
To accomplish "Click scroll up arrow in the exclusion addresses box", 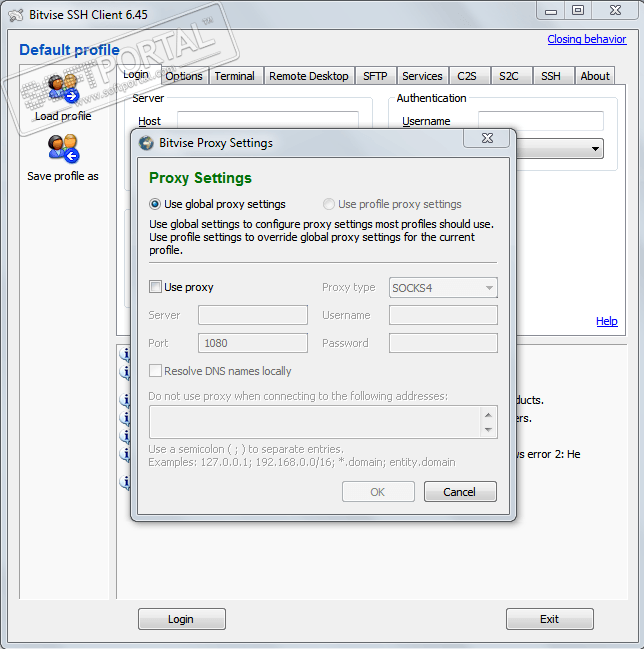I will click(x=488, y=415).
